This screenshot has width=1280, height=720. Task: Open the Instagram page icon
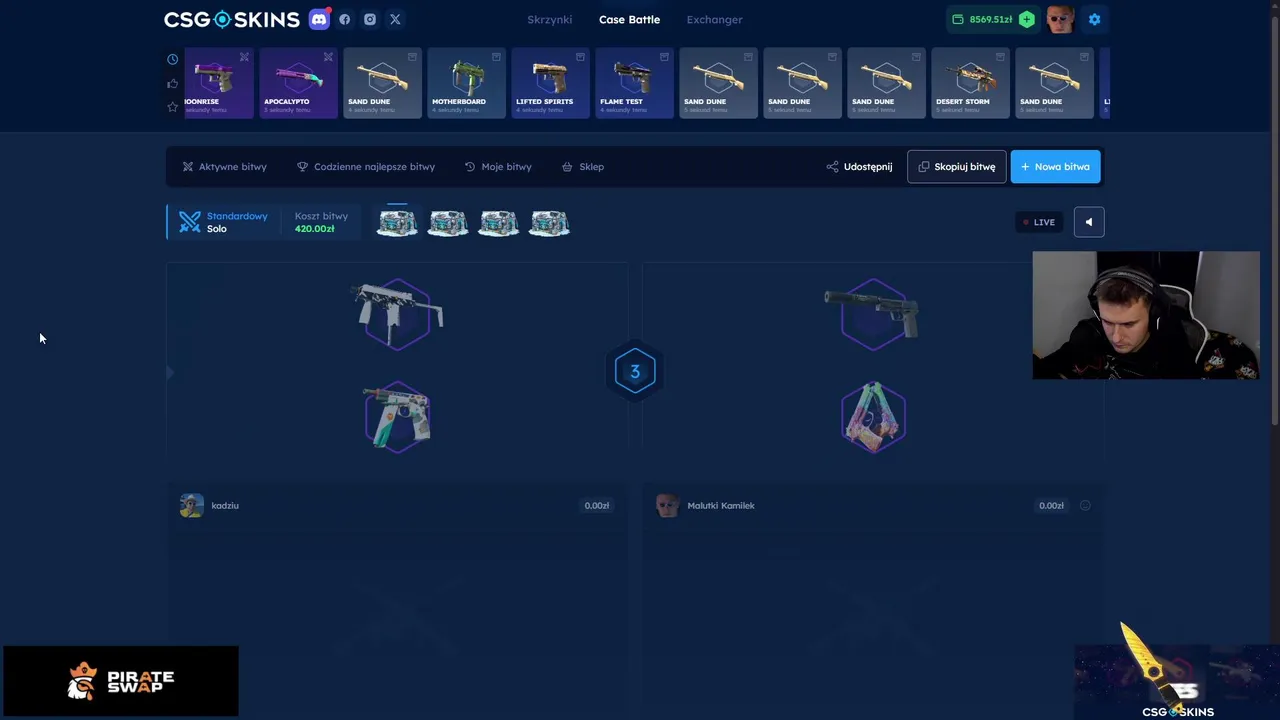(x=370, y=19)
